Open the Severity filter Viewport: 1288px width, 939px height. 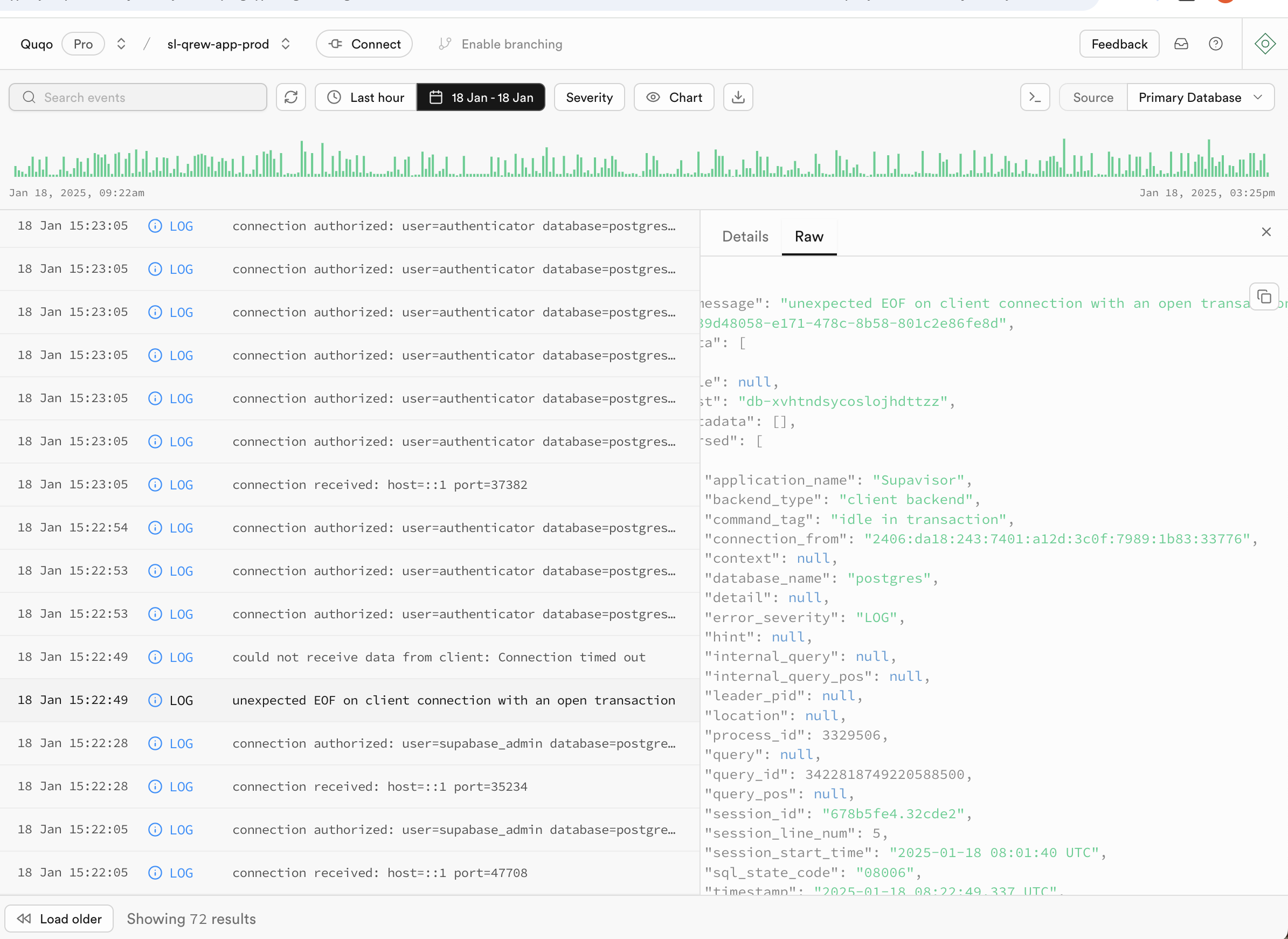pyautogui.click(x=589, y=97)
